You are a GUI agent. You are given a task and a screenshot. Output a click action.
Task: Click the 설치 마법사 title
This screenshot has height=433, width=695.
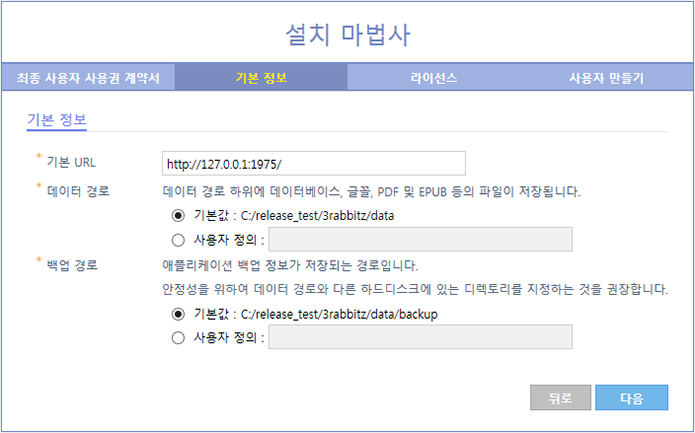click(x=348, y=35)
